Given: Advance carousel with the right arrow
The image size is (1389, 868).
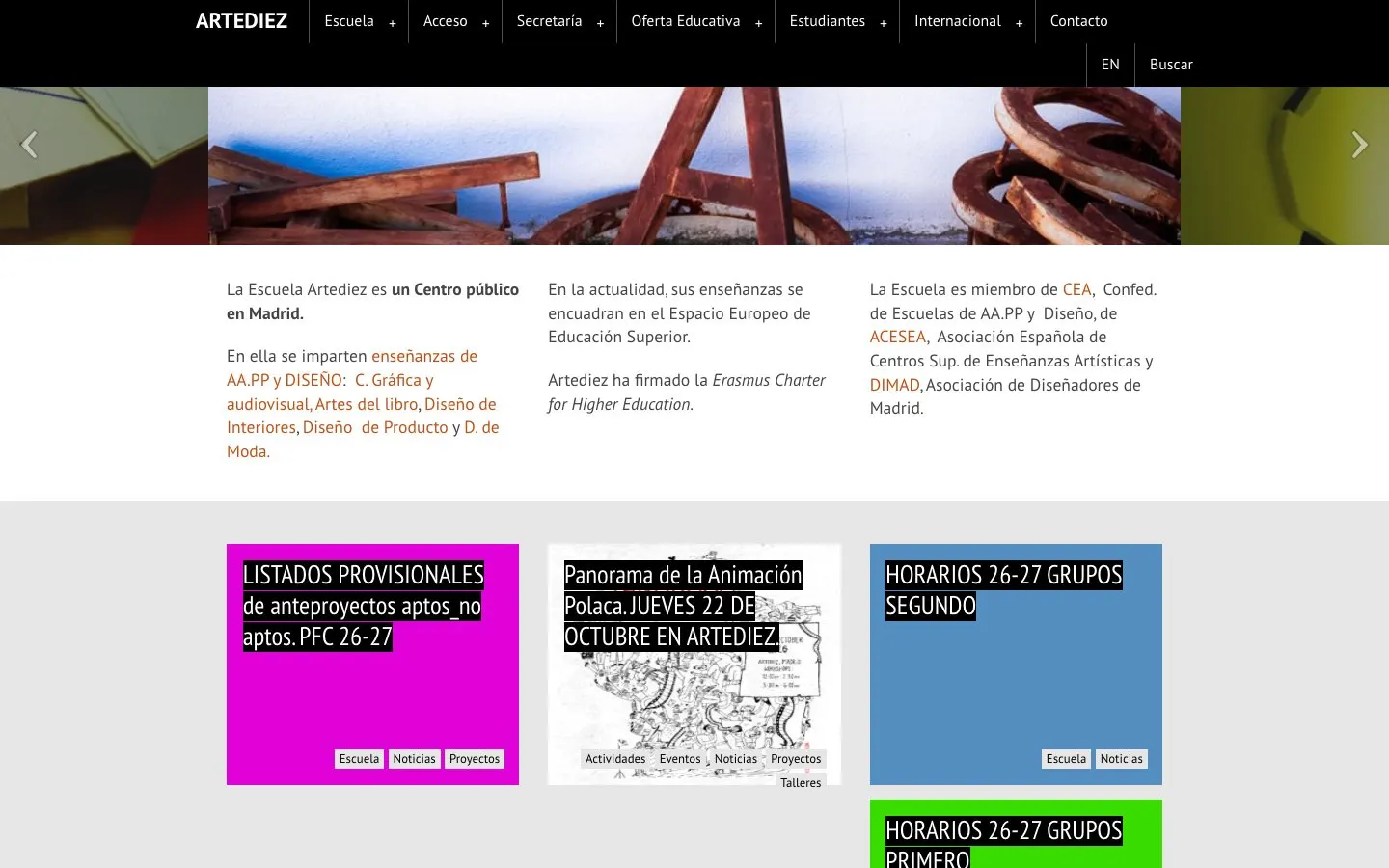Looking at the screenshot, I should (1359, 145).
